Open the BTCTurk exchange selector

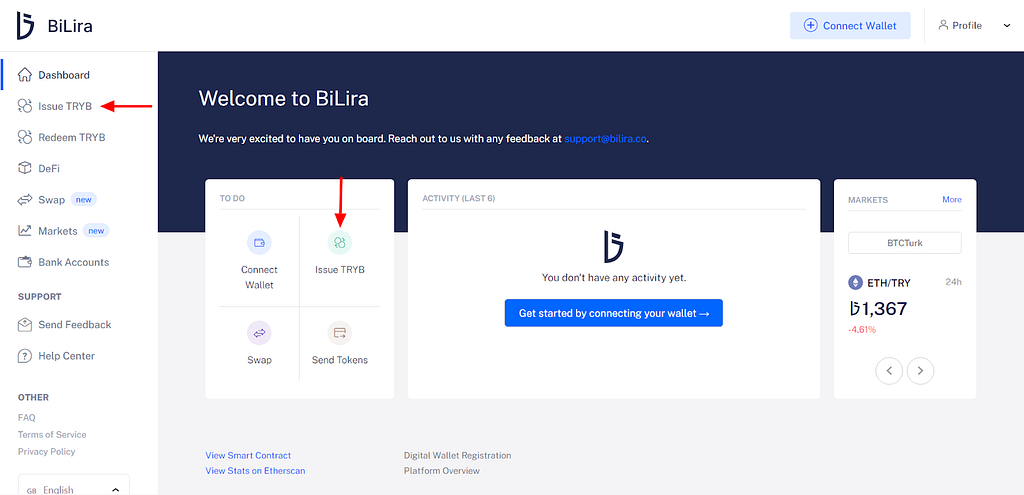904,243
